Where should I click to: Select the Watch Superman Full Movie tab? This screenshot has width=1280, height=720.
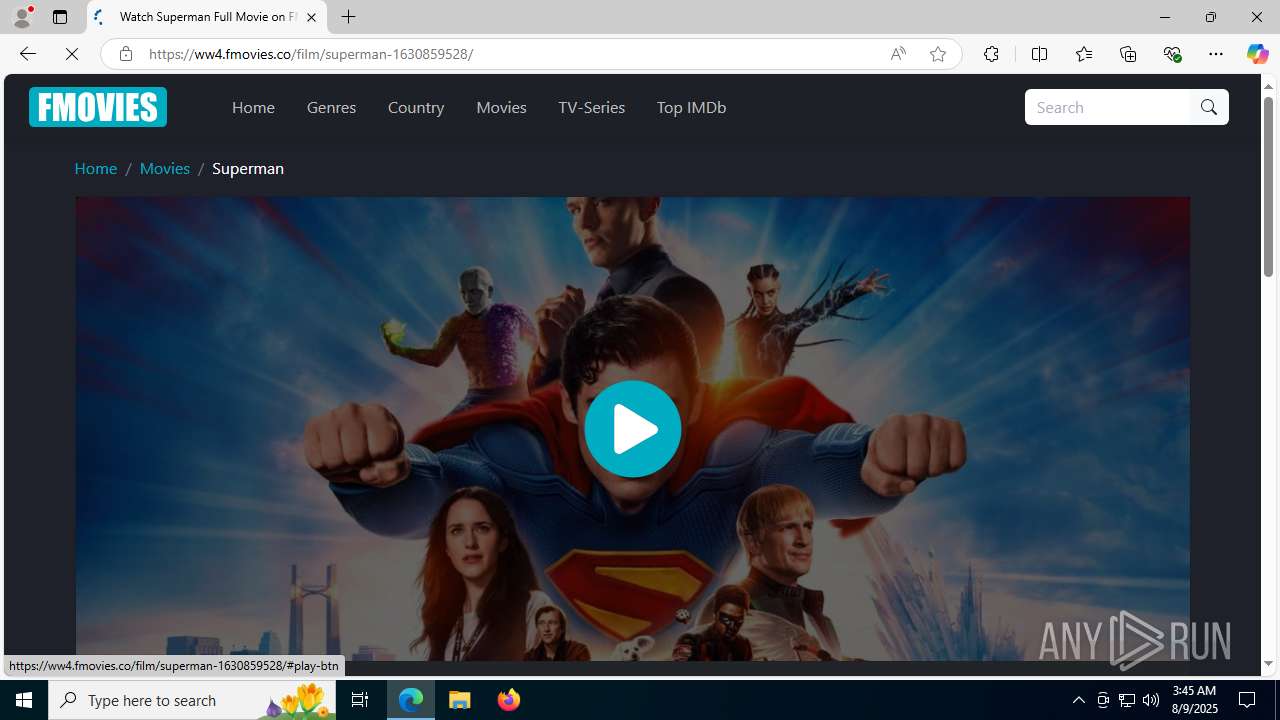(208, 17)
